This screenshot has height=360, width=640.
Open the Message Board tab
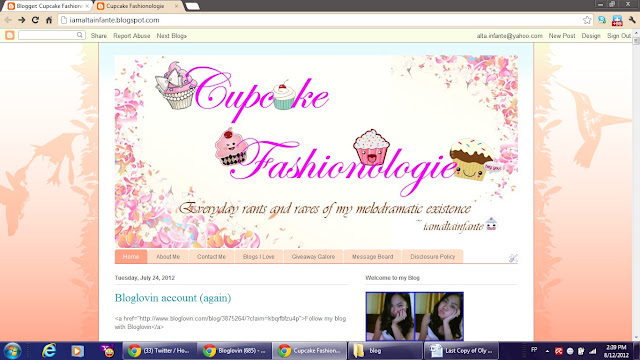(x=372, y=257)
